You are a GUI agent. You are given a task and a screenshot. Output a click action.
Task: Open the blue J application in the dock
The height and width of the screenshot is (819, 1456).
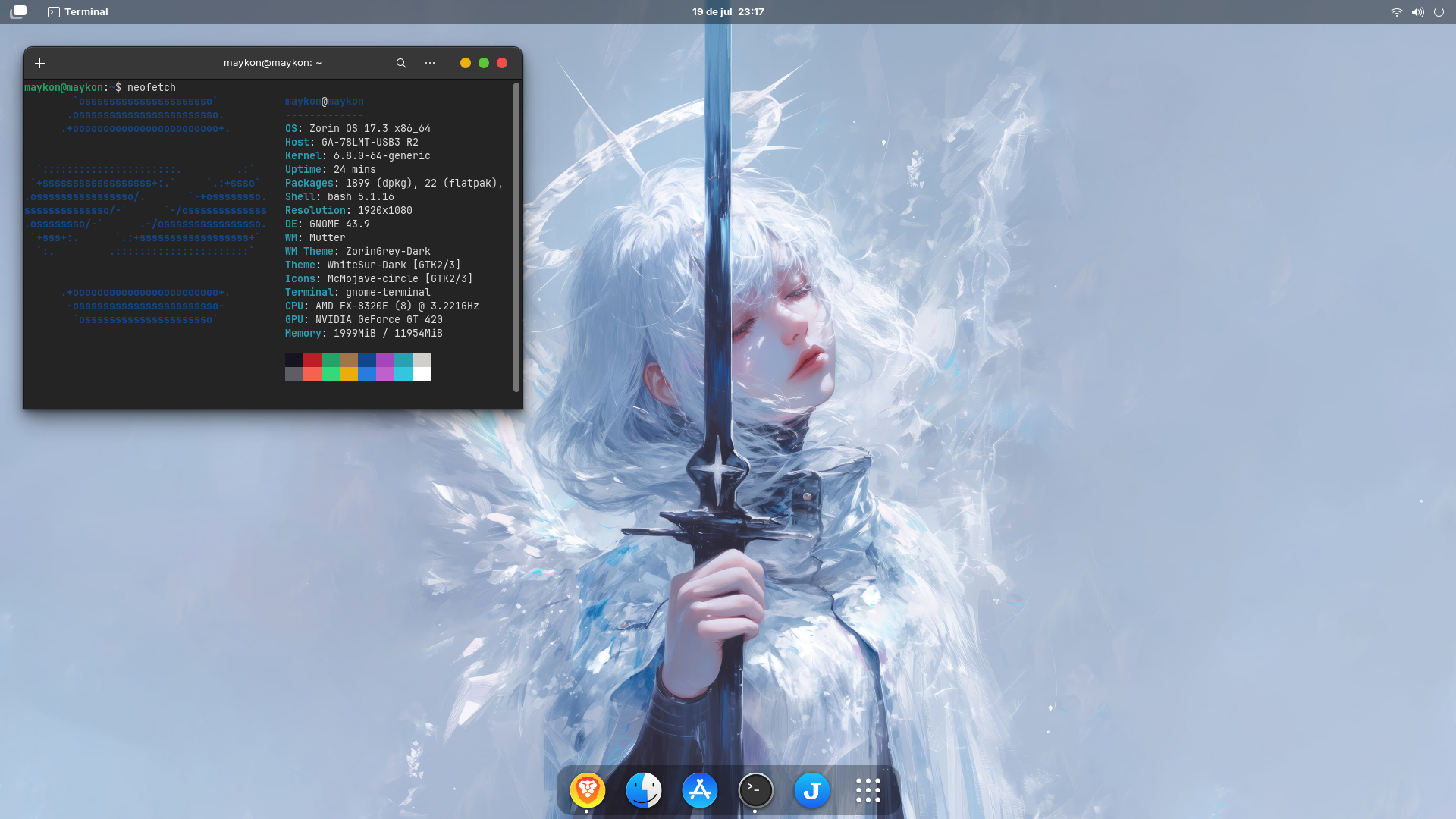[x=812, y=790]
